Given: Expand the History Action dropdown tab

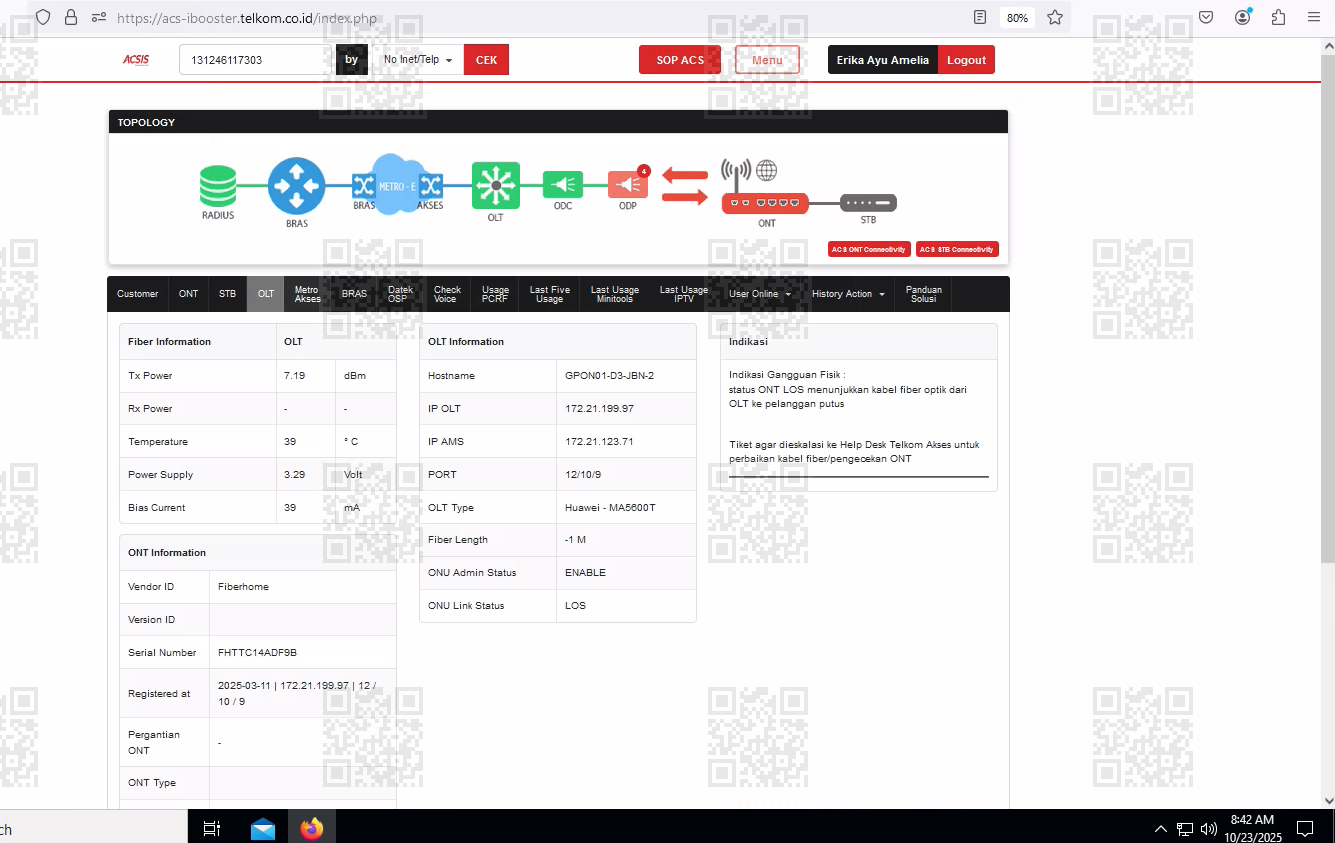Looking at the screenshot, I should (848, 294).
